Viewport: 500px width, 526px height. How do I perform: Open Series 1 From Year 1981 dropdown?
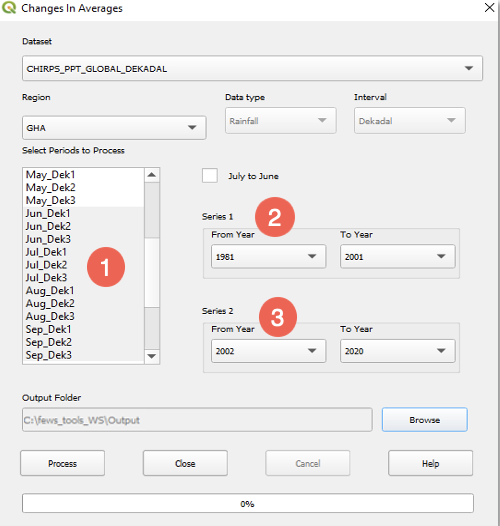coord(268,257)
